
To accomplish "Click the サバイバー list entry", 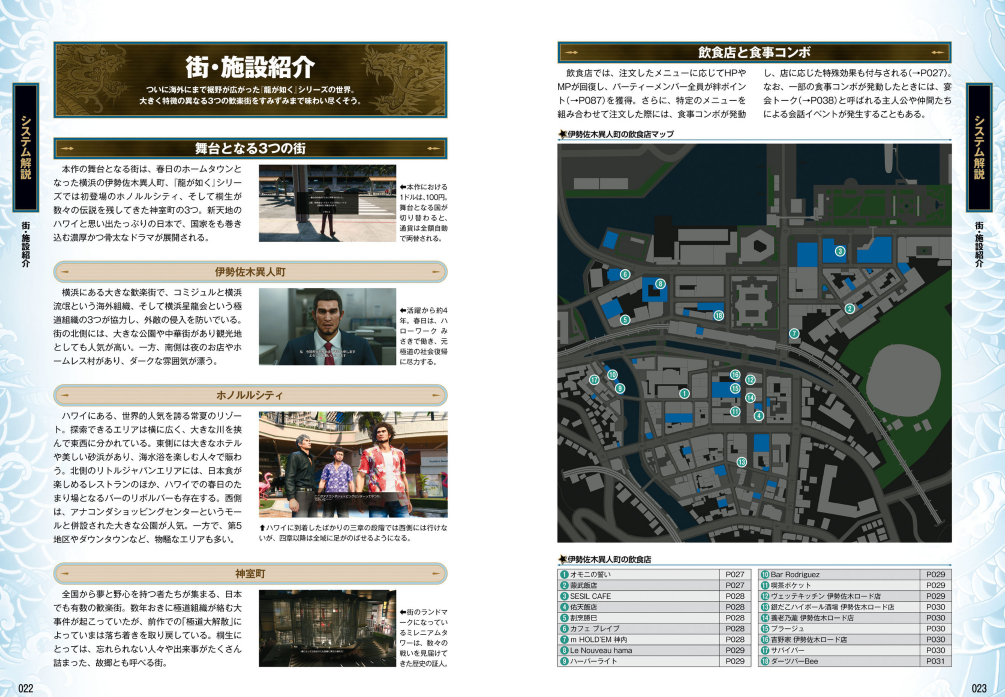I will coord(853,650).
